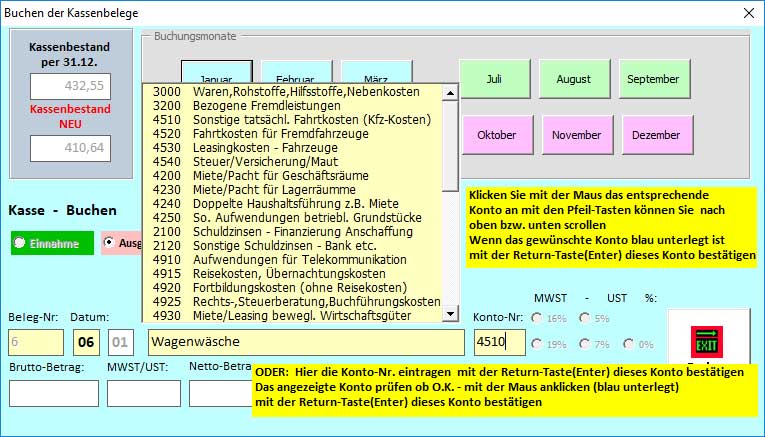This screenshot has width=765, height=437.
Task: Select account 4530 Leasingkosten - Fahrzeuge
Action: click(293, 148)
